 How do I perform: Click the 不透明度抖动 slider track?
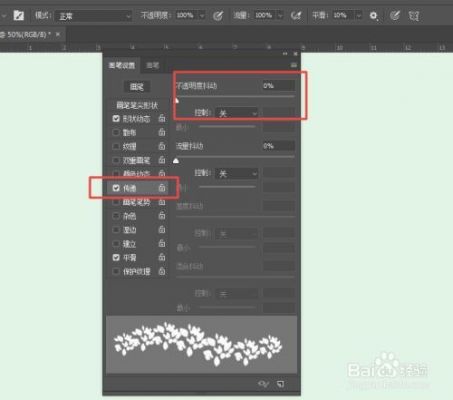(x=235, y=97)
